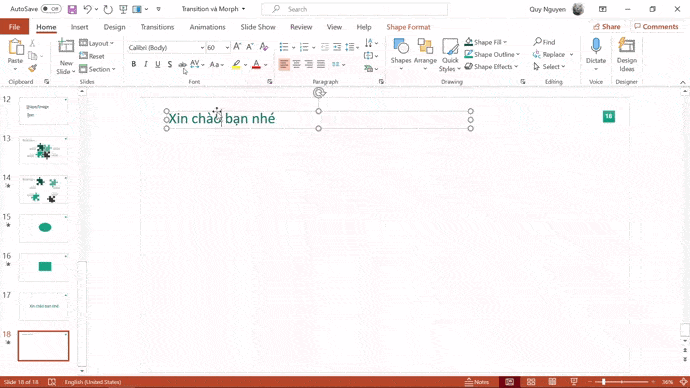Open the Comments pane

click(656, 26)
